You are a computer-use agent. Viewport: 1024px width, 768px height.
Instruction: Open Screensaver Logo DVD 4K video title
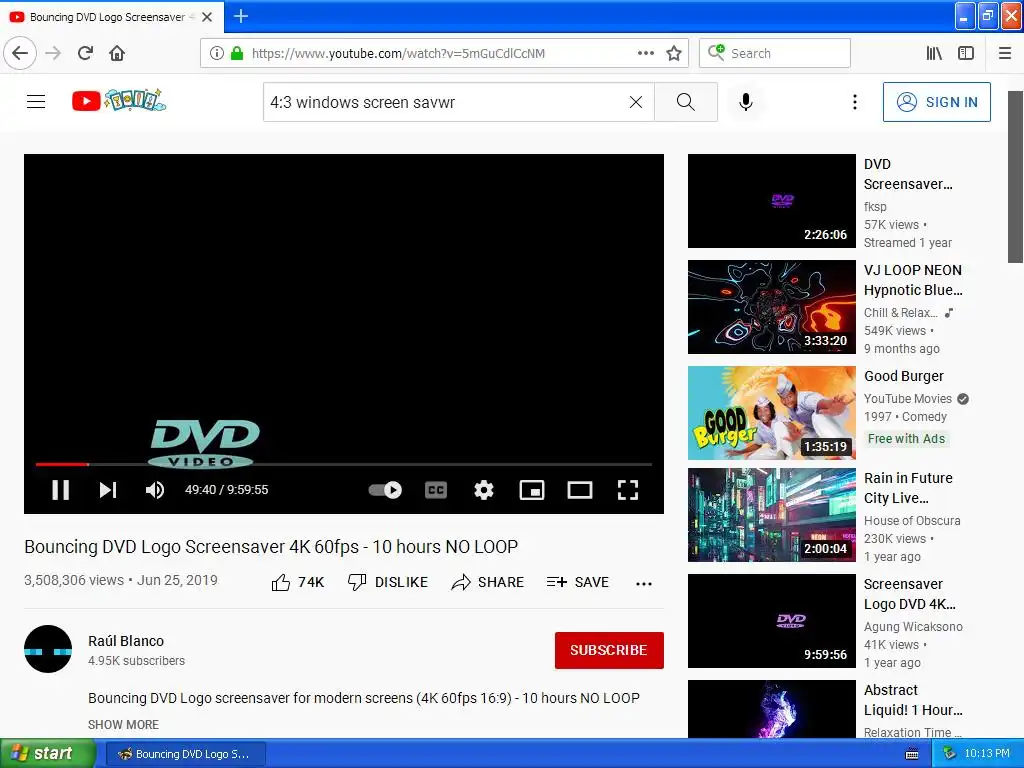(910, 594)
